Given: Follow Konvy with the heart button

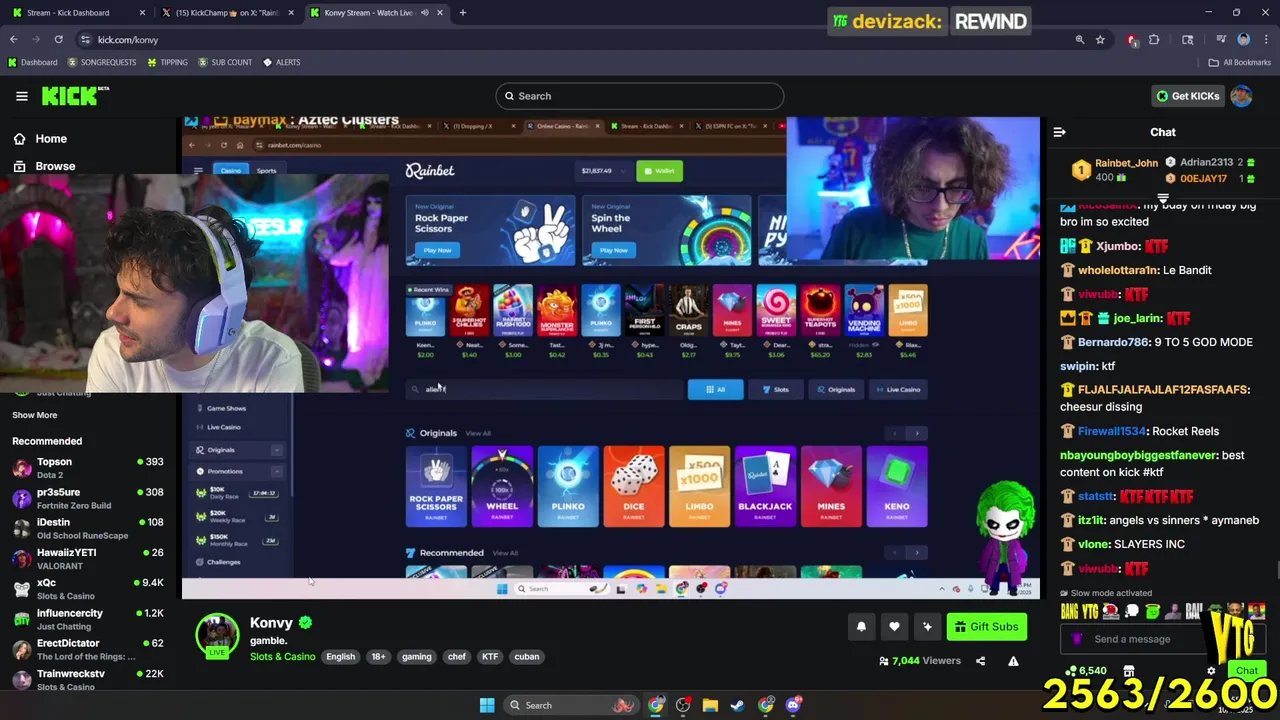Looking at the screenshot, I should [894, 627].
